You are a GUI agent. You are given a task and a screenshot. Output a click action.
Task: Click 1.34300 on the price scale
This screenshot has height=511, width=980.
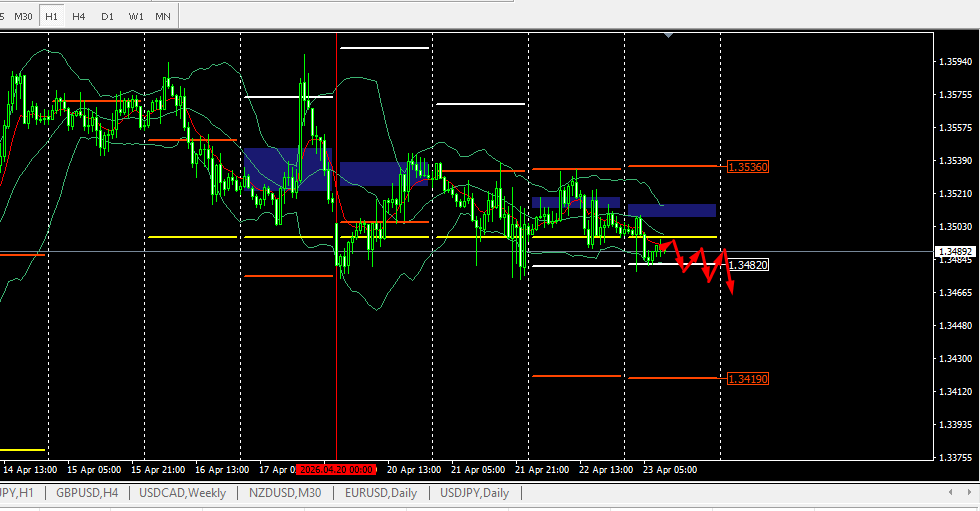[956, 359]
